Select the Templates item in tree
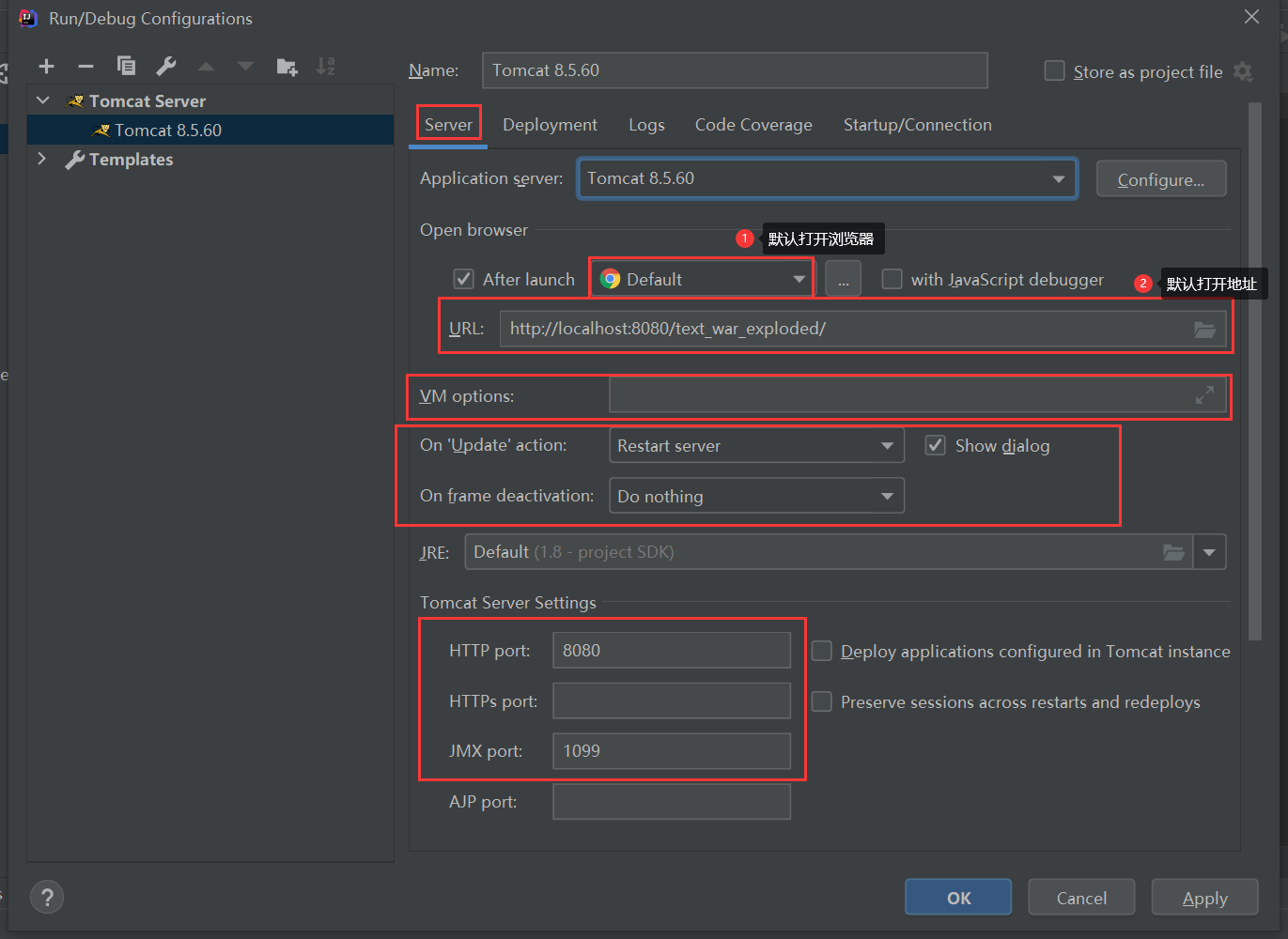1288x939 pixels. [x=131, y=159]
